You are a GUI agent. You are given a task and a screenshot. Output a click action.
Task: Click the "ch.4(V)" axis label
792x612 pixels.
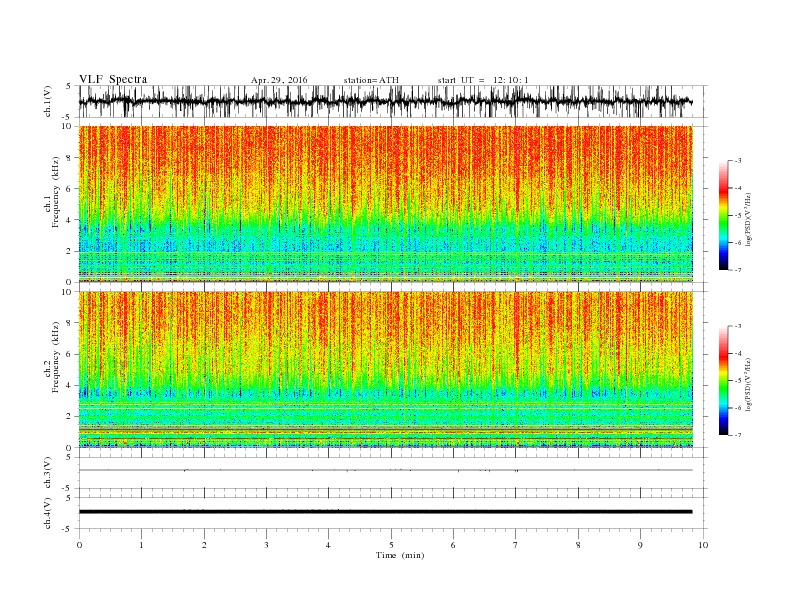click(48, 514)
